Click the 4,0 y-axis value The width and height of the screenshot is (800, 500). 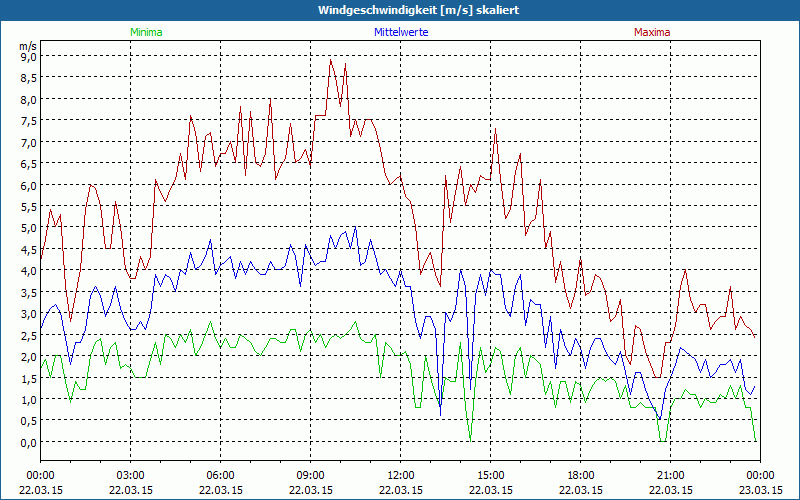[29, 271]
